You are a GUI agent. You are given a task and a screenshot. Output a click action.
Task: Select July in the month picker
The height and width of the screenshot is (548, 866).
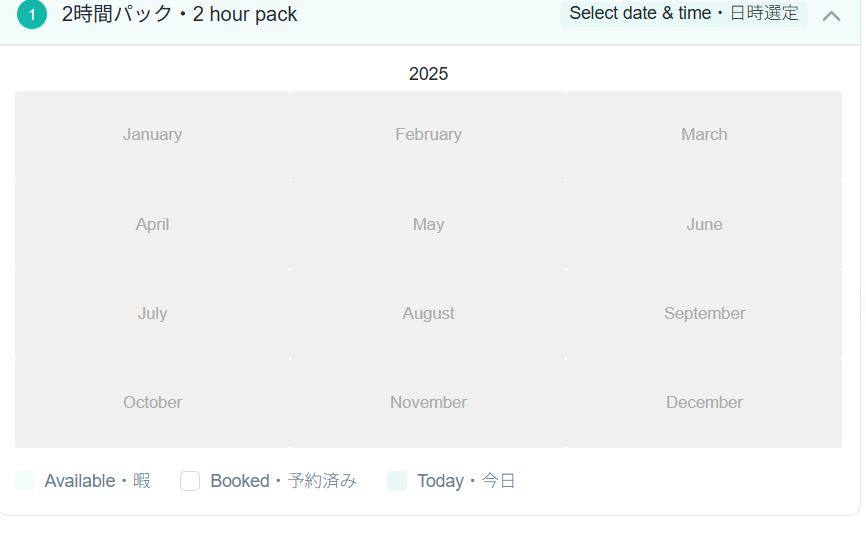(x=152, y=313)
